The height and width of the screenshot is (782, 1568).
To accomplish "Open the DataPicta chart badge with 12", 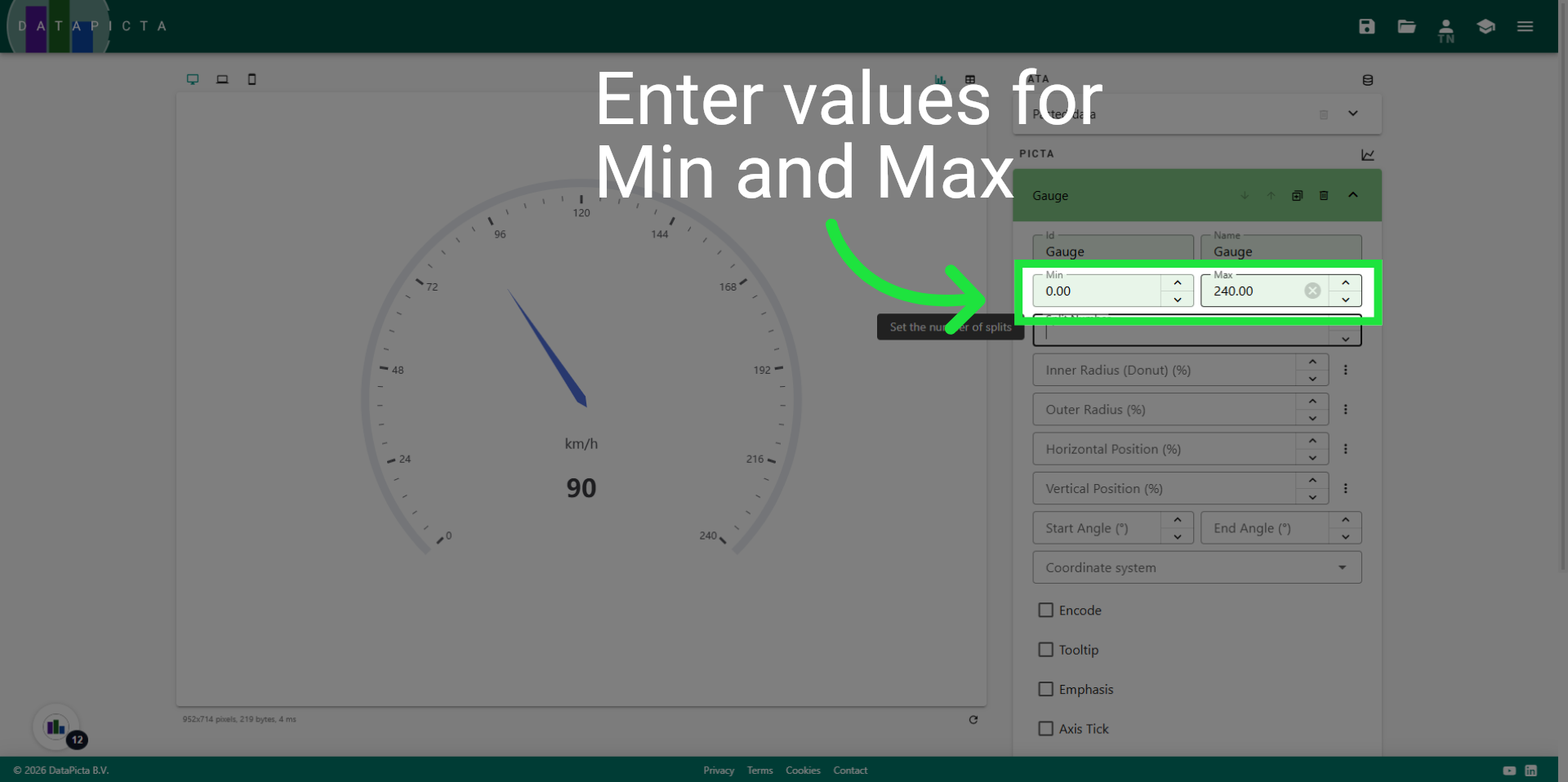I will pyautogui.click(x=56, y=726).
